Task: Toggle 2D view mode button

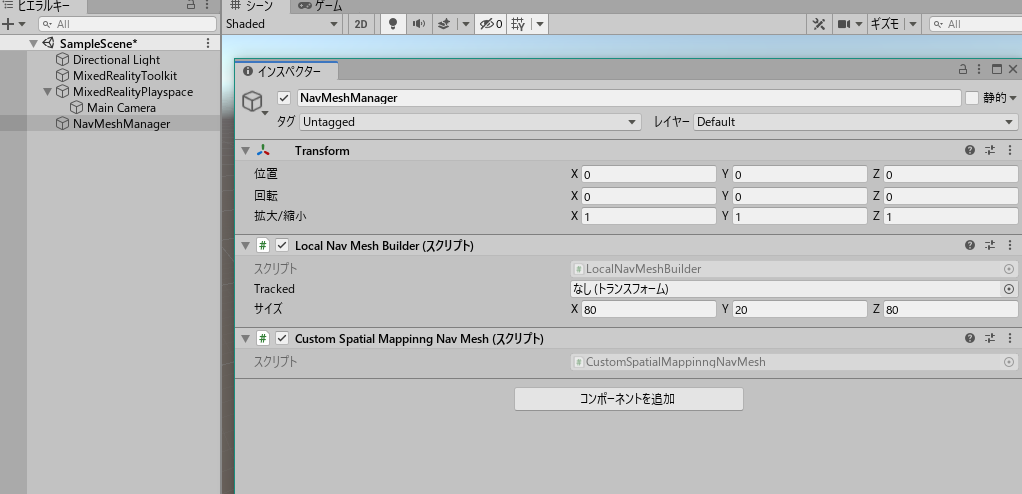Action: [360, 24]
